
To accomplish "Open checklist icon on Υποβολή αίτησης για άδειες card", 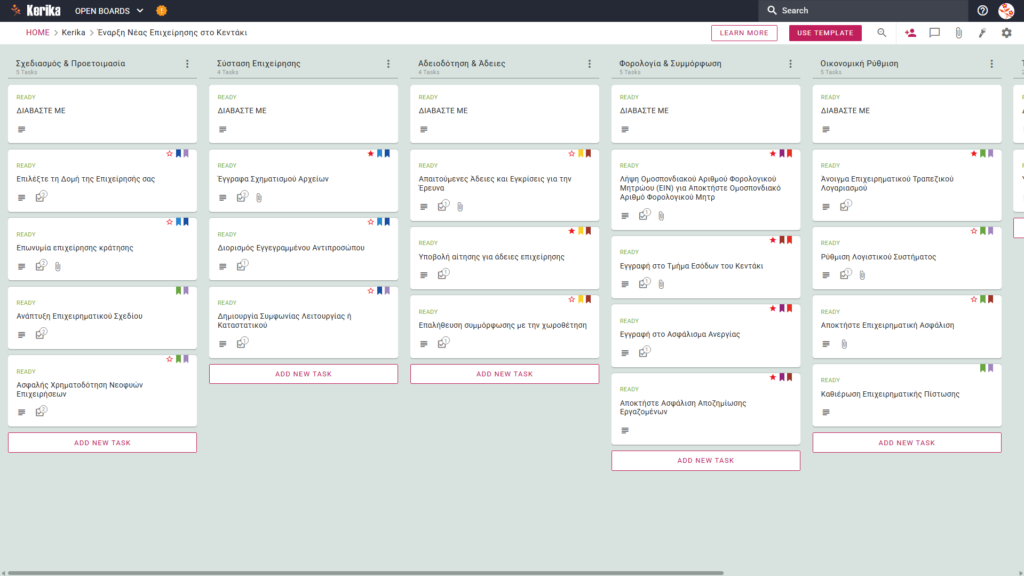I will pos(443,274).
